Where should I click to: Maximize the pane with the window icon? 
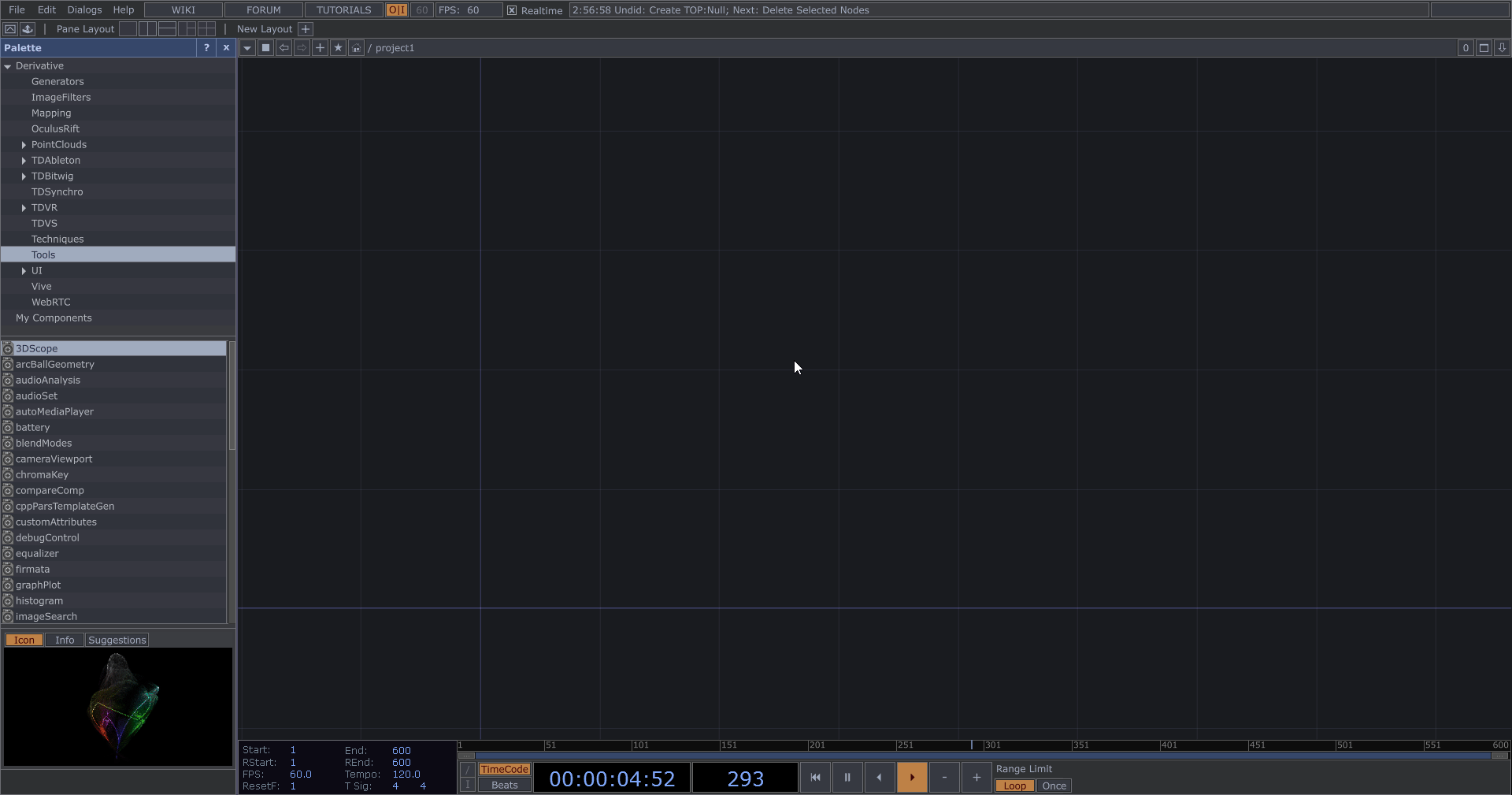1484,48
